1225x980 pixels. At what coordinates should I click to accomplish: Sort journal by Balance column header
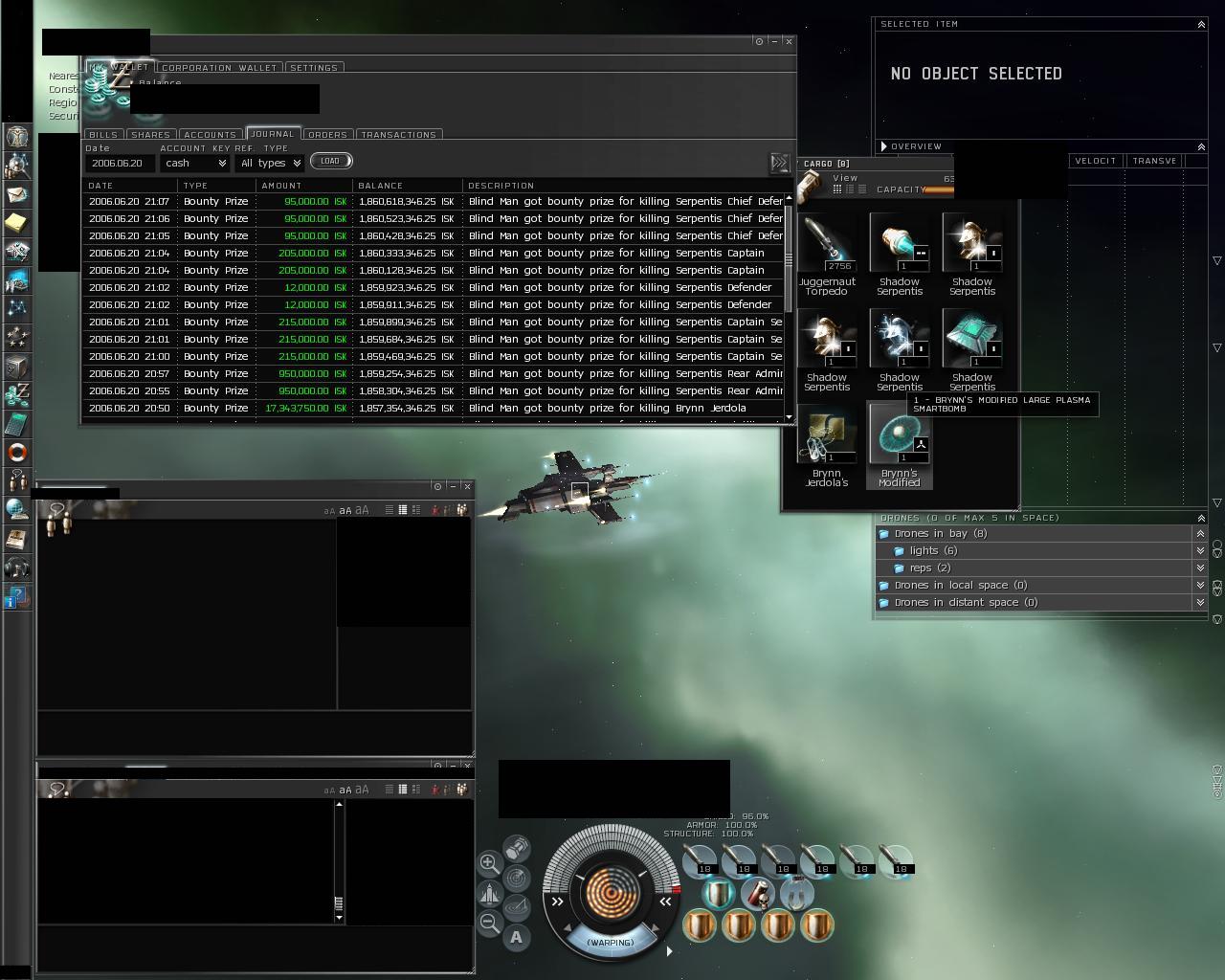pyautogui.click(x=407, y=186)
